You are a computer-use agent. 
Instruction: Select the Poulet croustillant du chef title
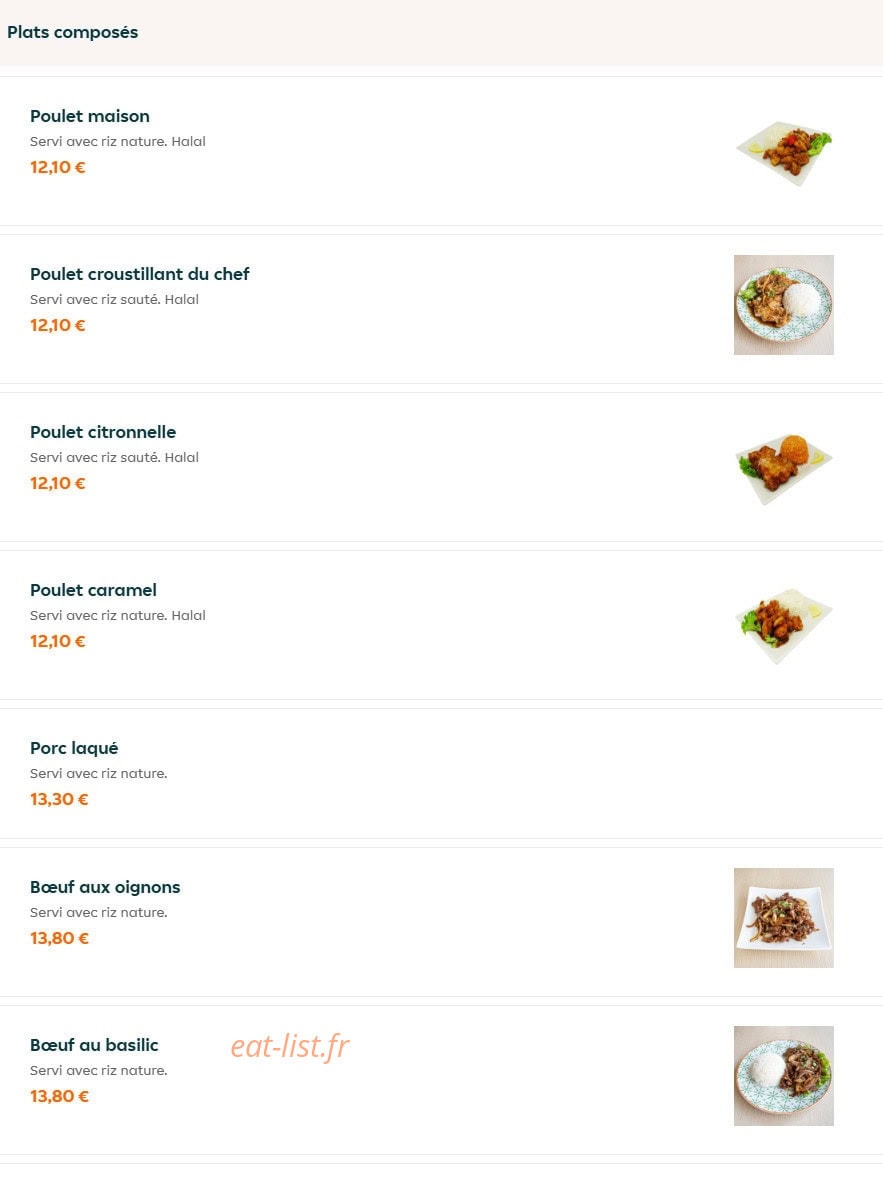[140, 274]
